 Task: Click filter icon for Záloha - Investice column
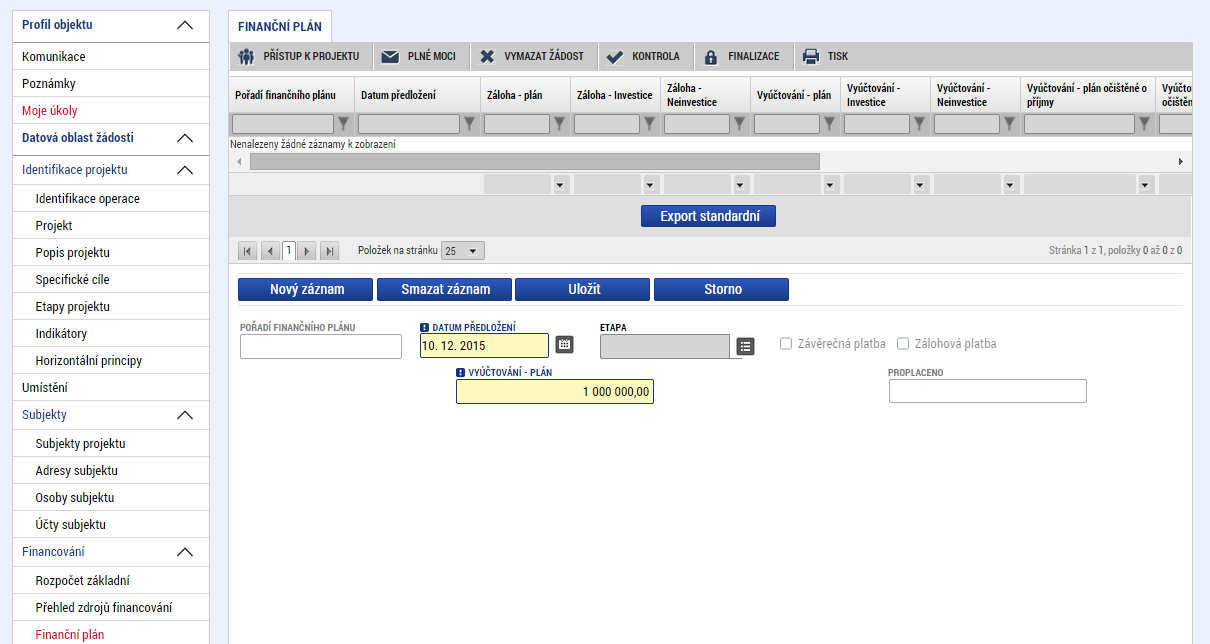(650, 124)
